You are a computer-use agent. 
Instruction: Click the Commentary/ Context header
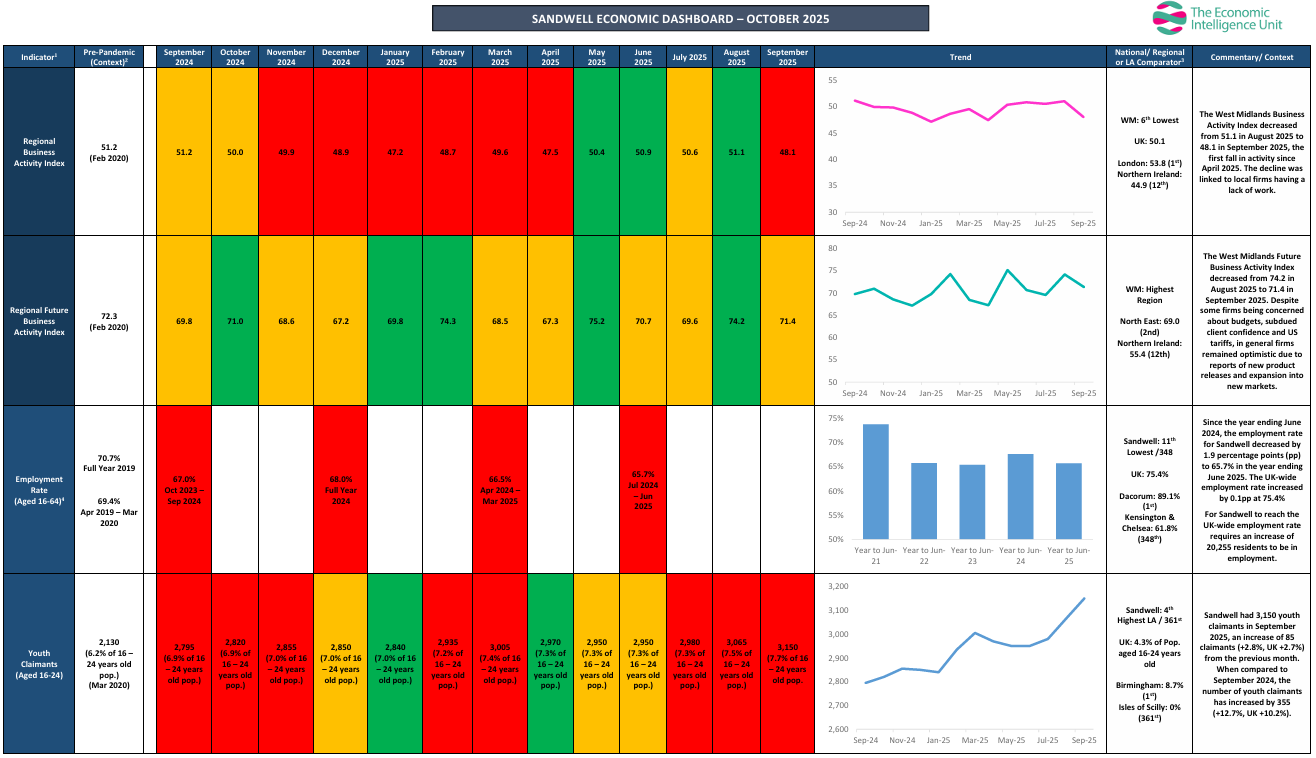1252,57
